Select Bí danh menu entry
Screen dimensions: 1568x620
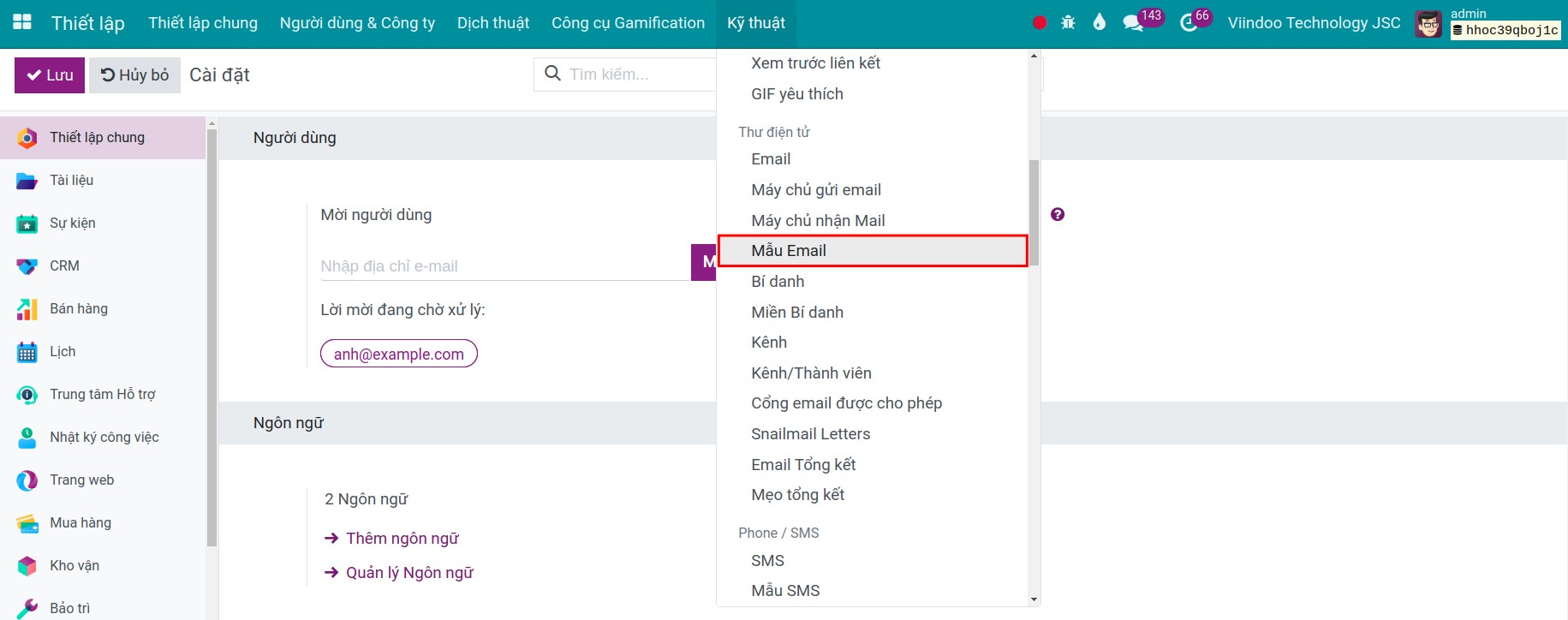pyautogui.click(x=872, y=282)
